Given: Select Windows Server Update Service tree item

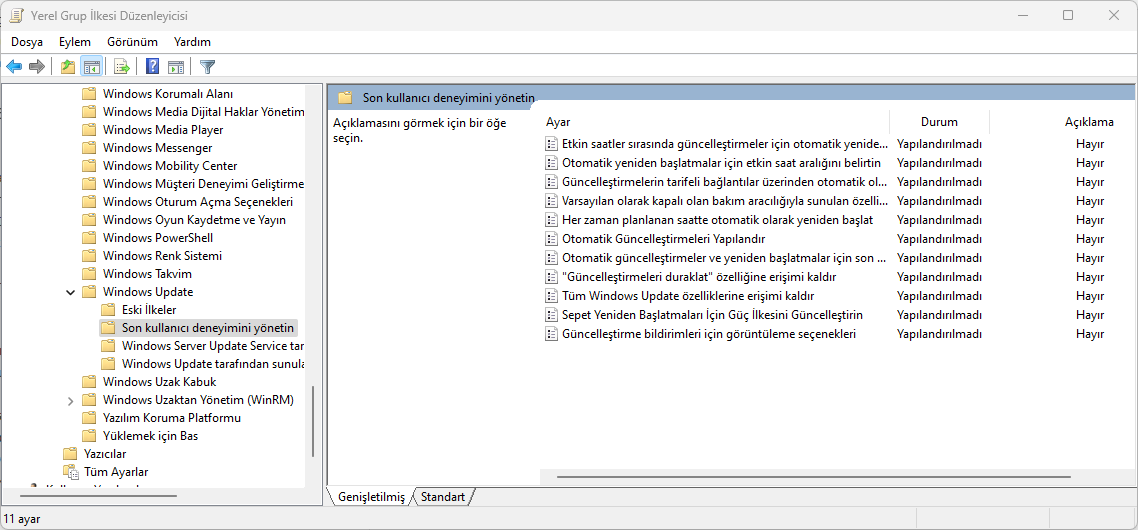Looking at the screenshot, I should (x=213, y=346).
